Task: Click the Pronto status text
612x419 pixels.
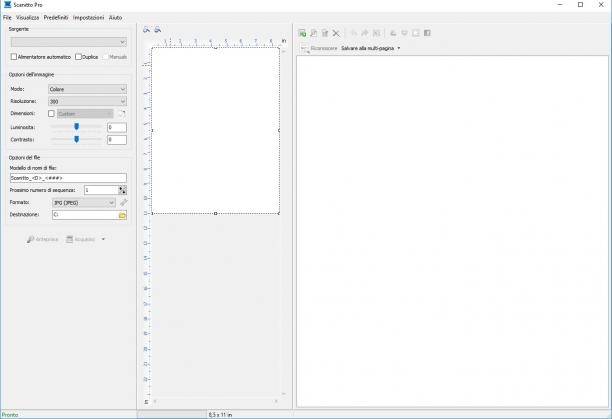Action: coord(10,415)
